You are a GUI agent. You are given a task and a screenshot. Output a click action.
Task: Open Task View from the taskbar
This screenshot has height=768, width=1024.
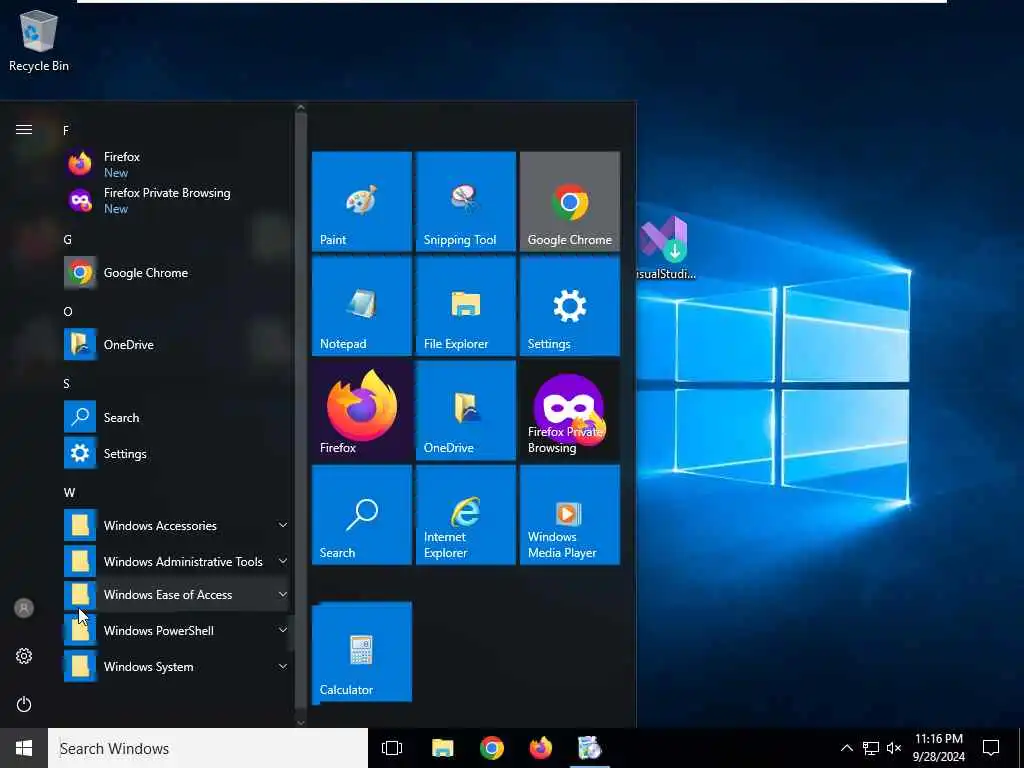392,748
